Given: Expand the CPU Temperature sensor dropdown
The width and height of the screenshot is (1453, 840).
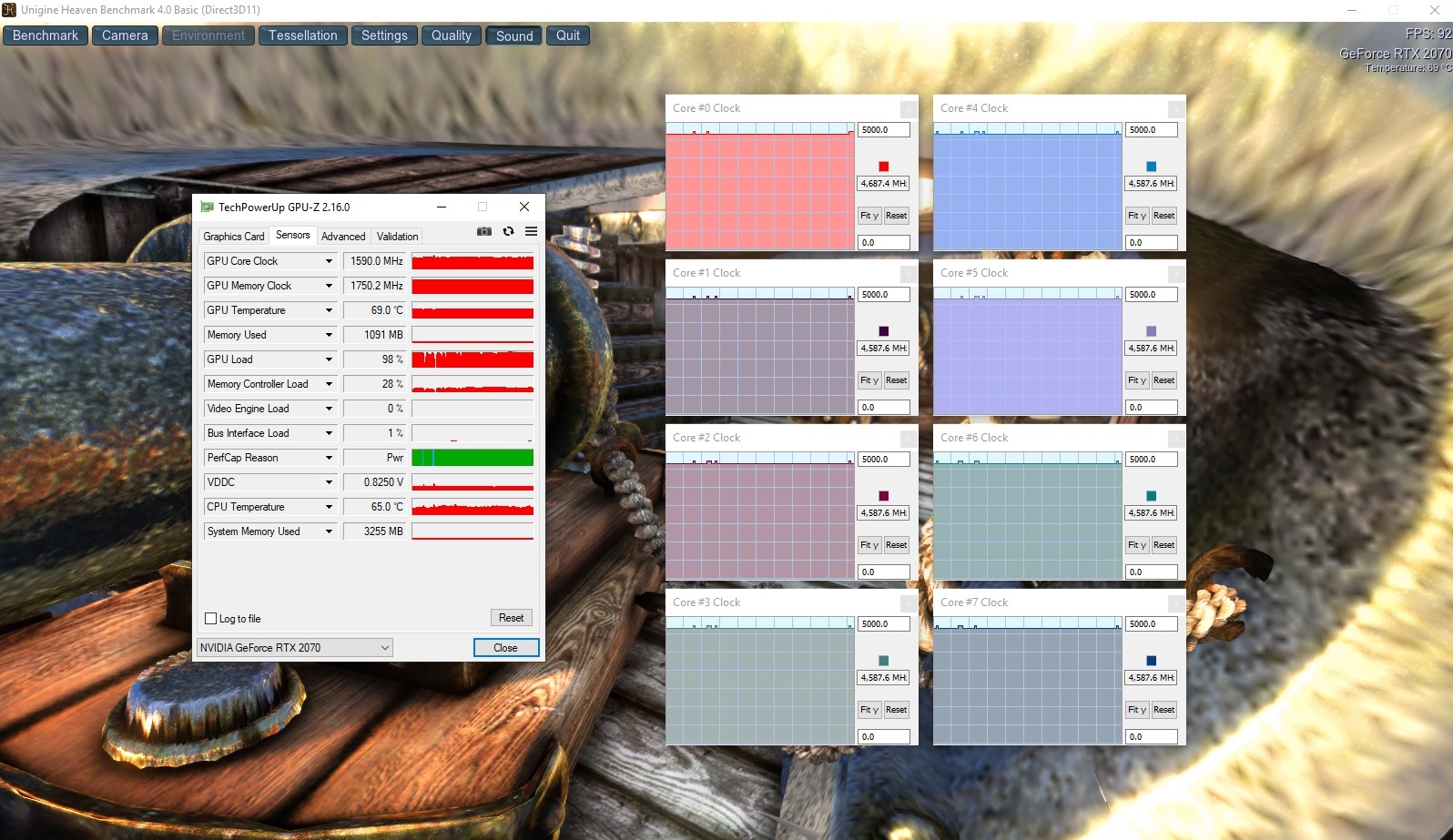Looking at the screenshot, I should coord(329,507).
